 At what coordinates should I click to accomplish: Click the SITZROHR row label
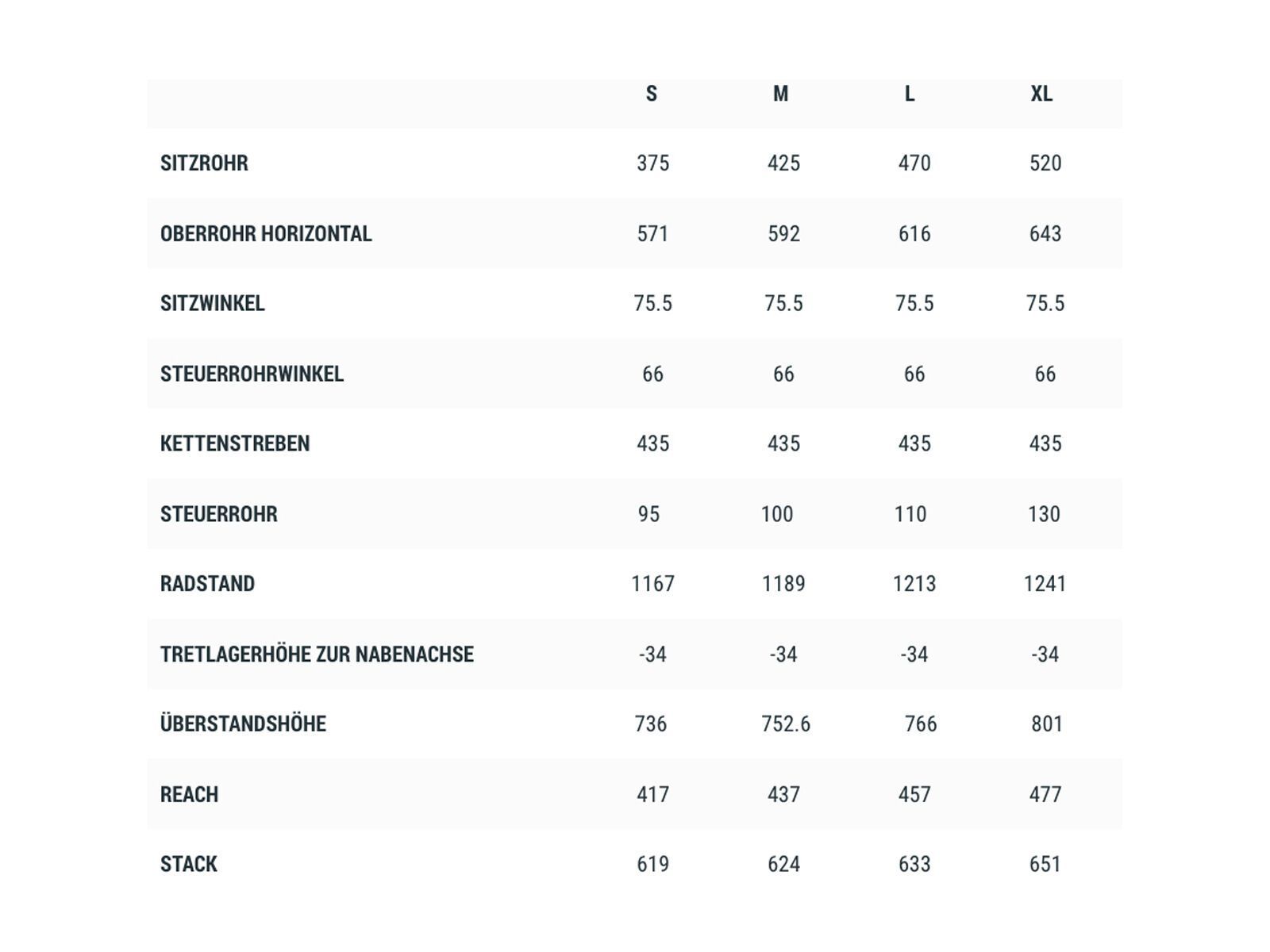pos(204,163)
